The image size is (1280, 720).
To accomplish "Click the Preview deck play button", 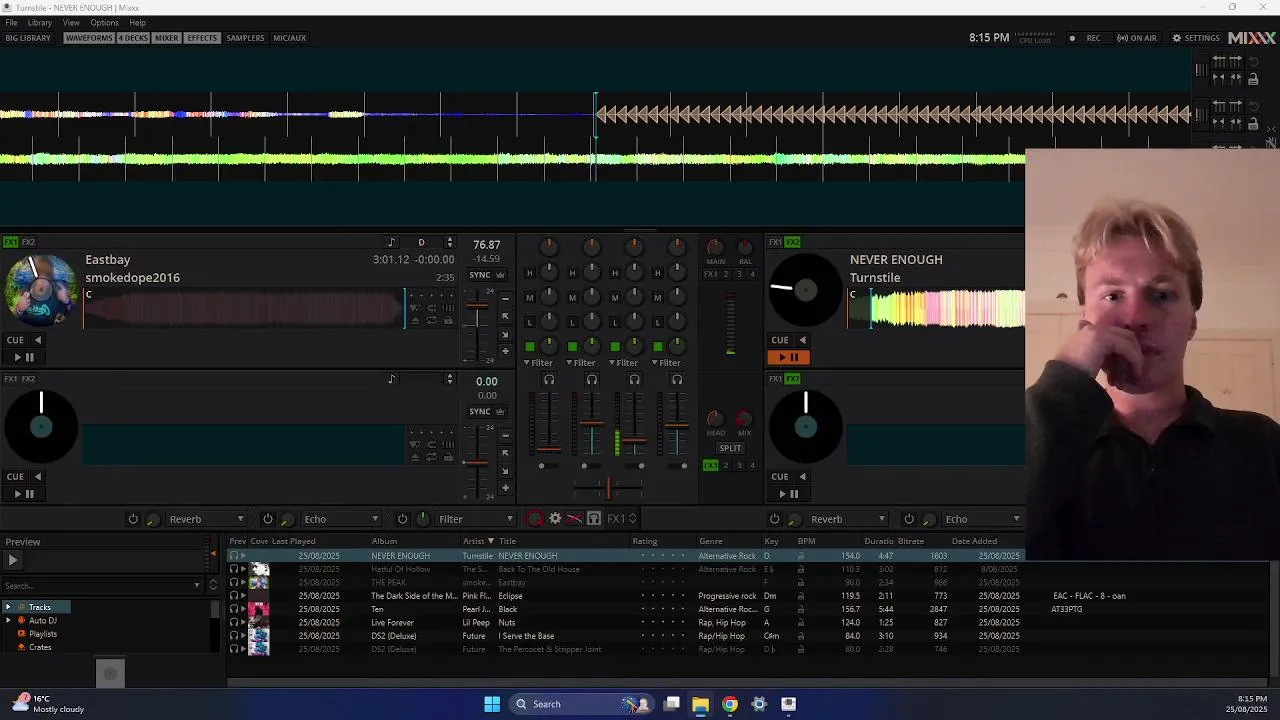I will (x=13, y=560).
